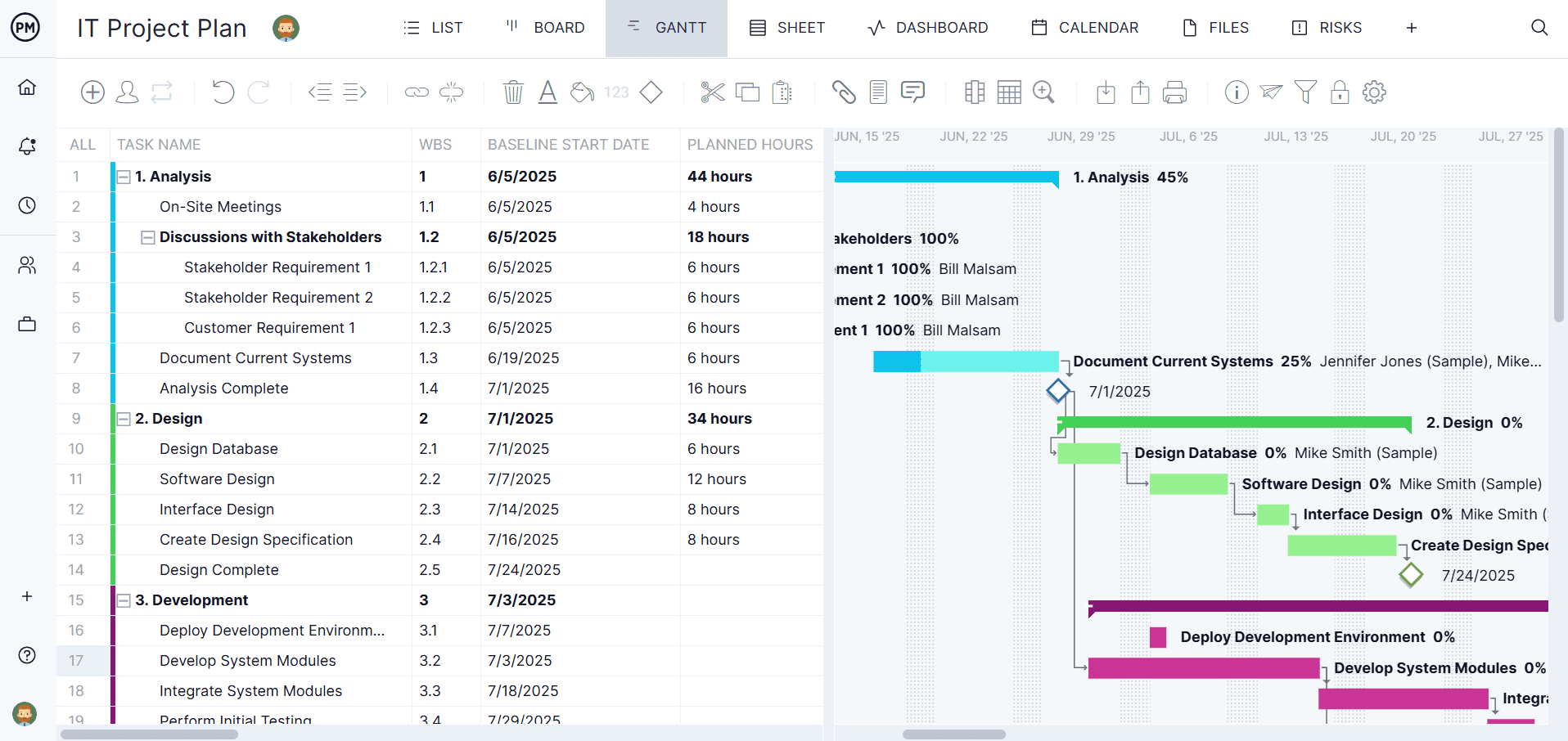The width and height of the screenshot is (1568, 741).
Task: Click the delete trash can icon
Action: tap(513, 92)
